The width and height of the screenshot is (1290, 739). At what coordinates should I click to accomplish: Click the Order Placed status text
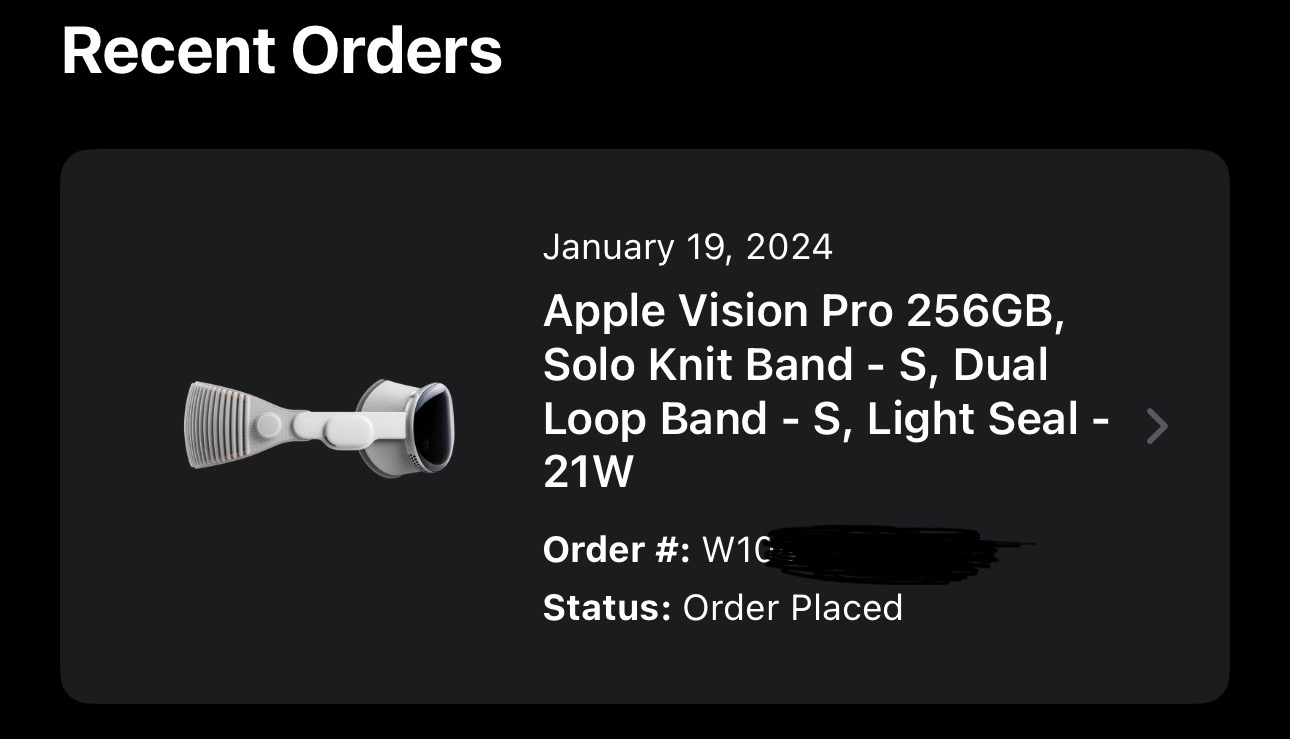coord(792,608)
